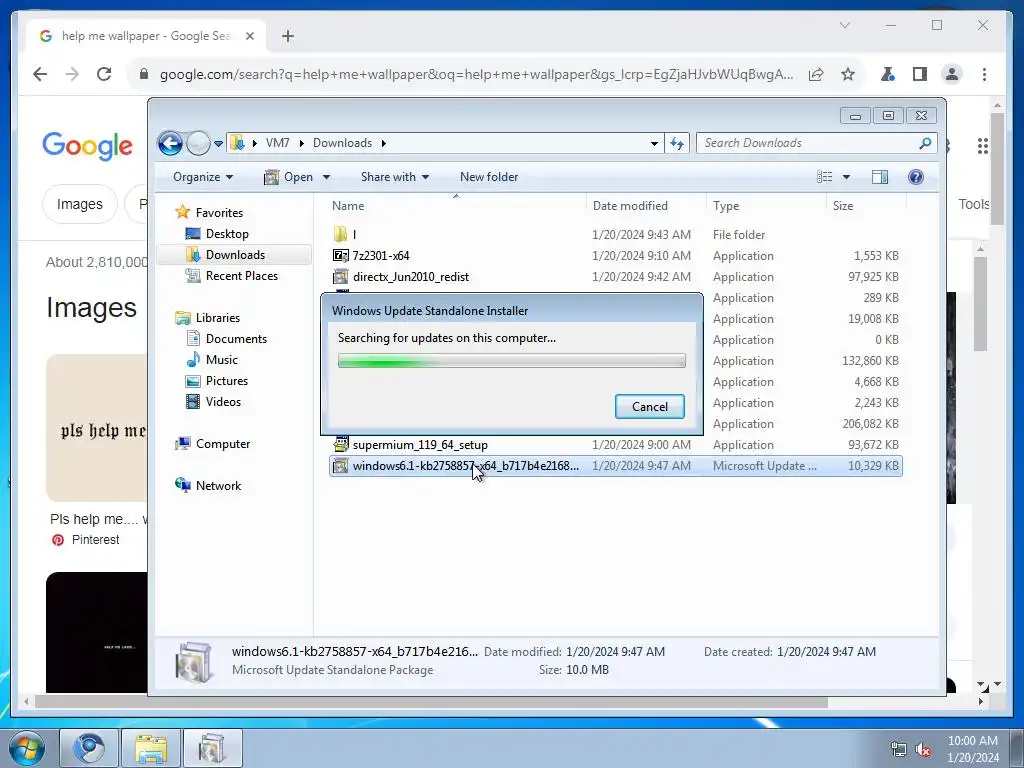Expand the Open button dropdown arrow
The width and height of the screenshot is (1024, 768).
(327, 177)
